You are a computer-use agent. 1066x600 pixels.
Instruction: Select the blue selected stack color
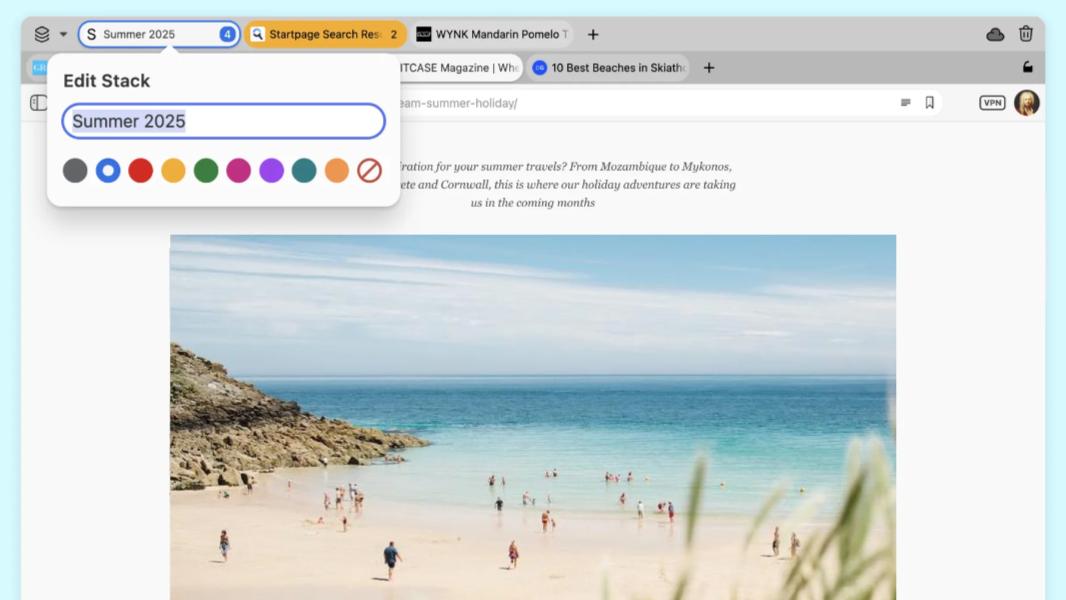[108, 171]
